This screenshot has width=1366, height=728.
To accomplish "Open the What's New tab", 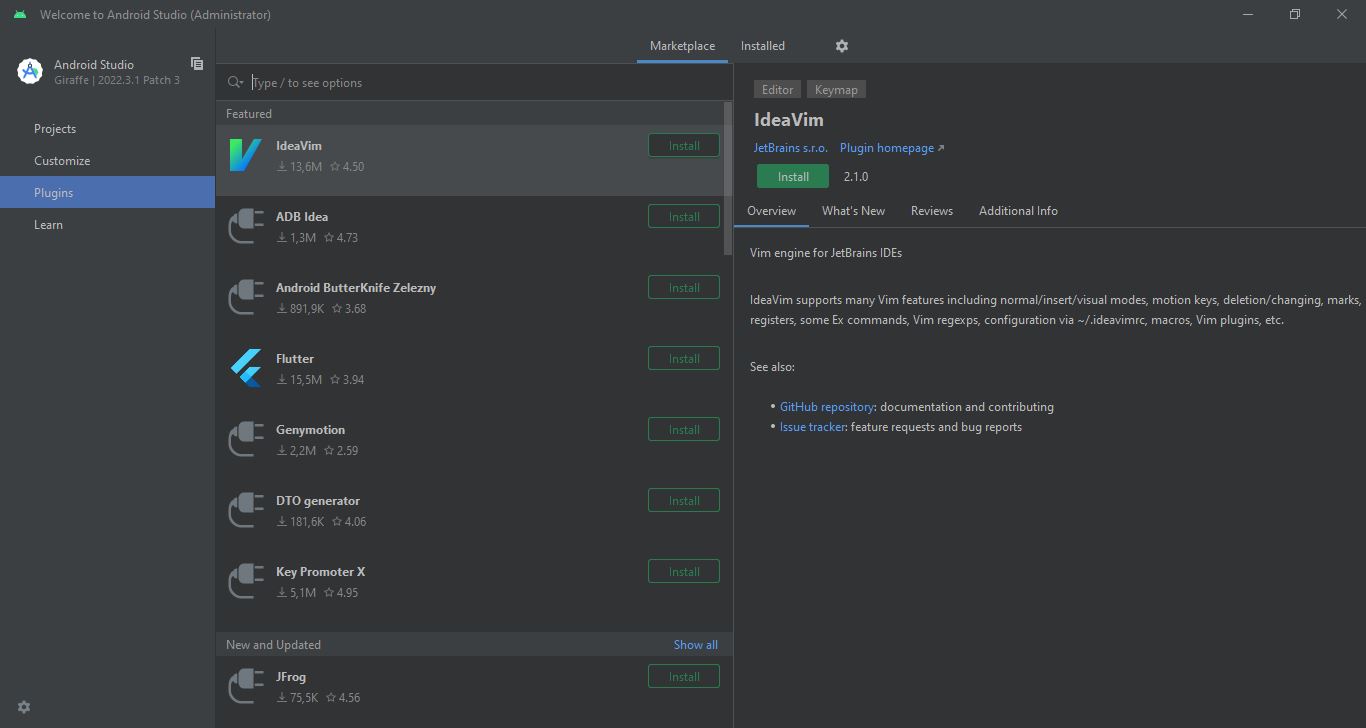I will [853, 211].
